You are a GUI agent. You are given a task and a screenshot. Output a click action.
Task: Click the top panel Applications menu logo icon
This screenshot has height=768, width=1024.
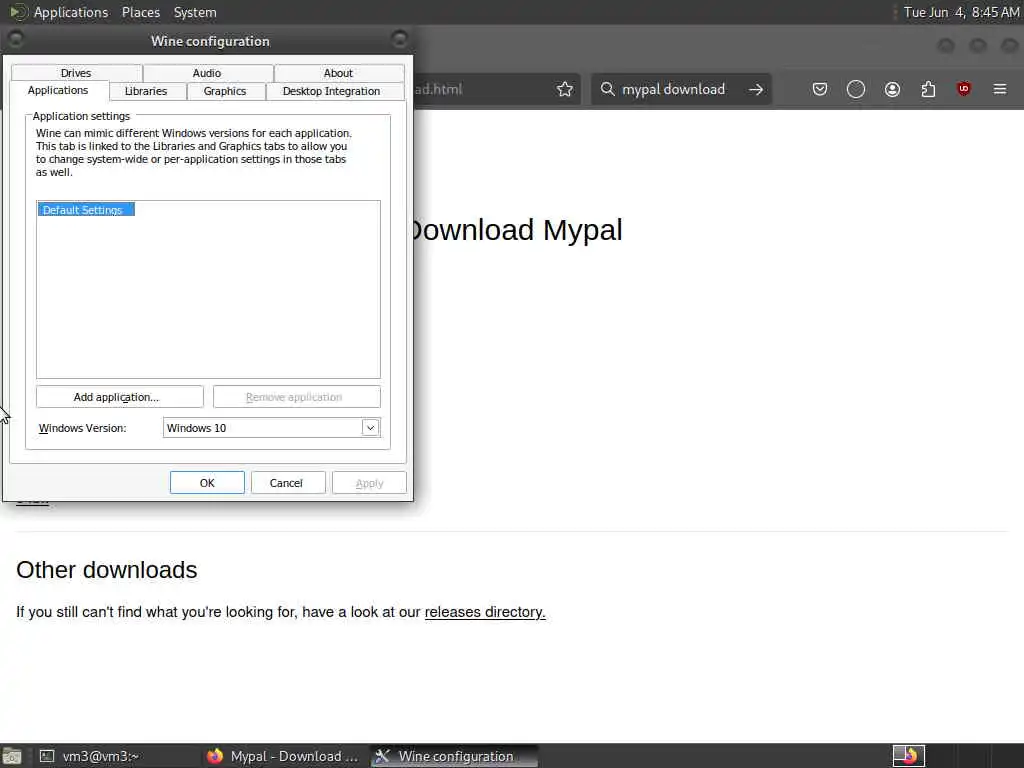point(18,12)
